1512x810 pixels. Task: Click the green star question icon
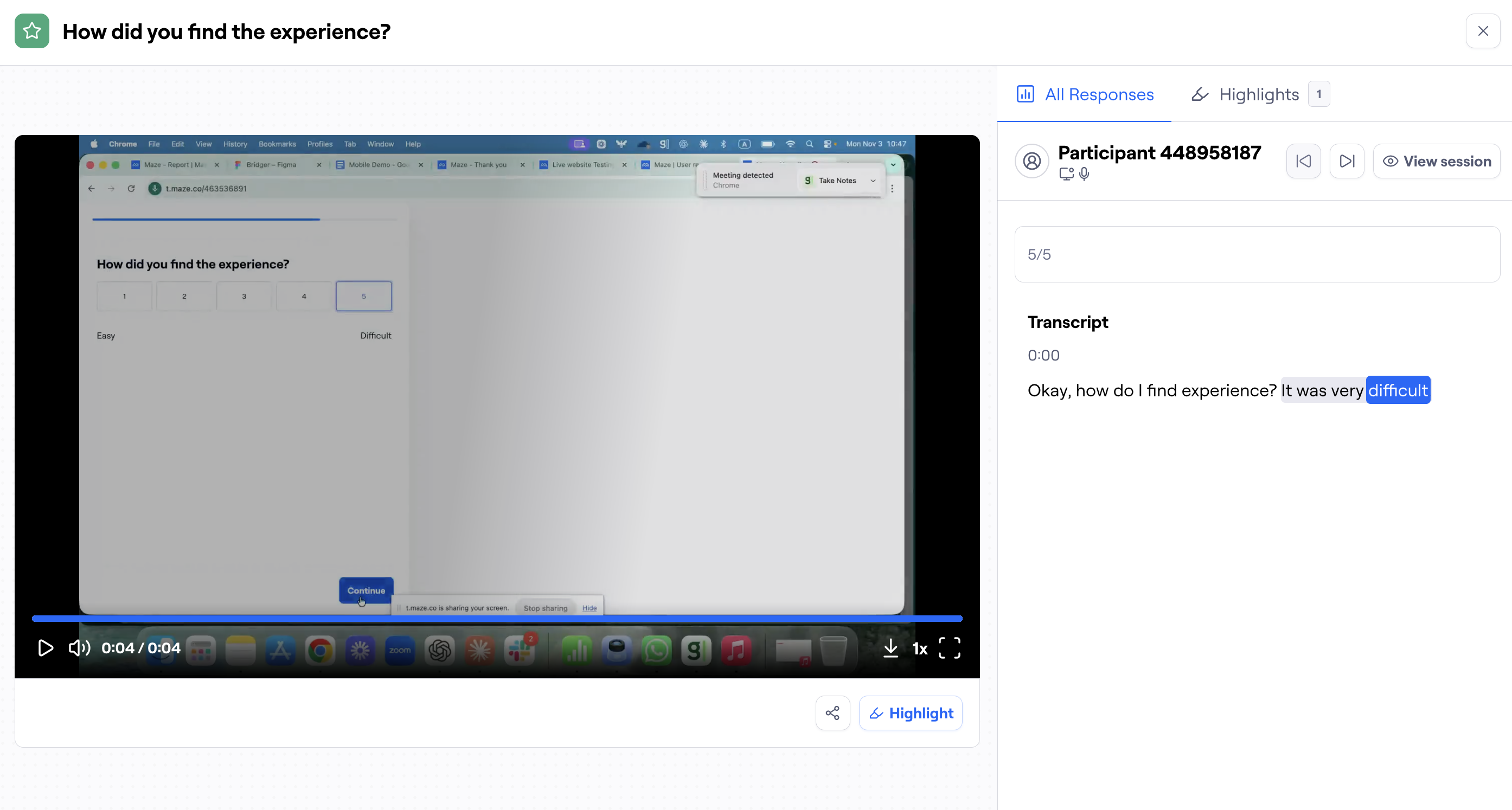[31, 31]
